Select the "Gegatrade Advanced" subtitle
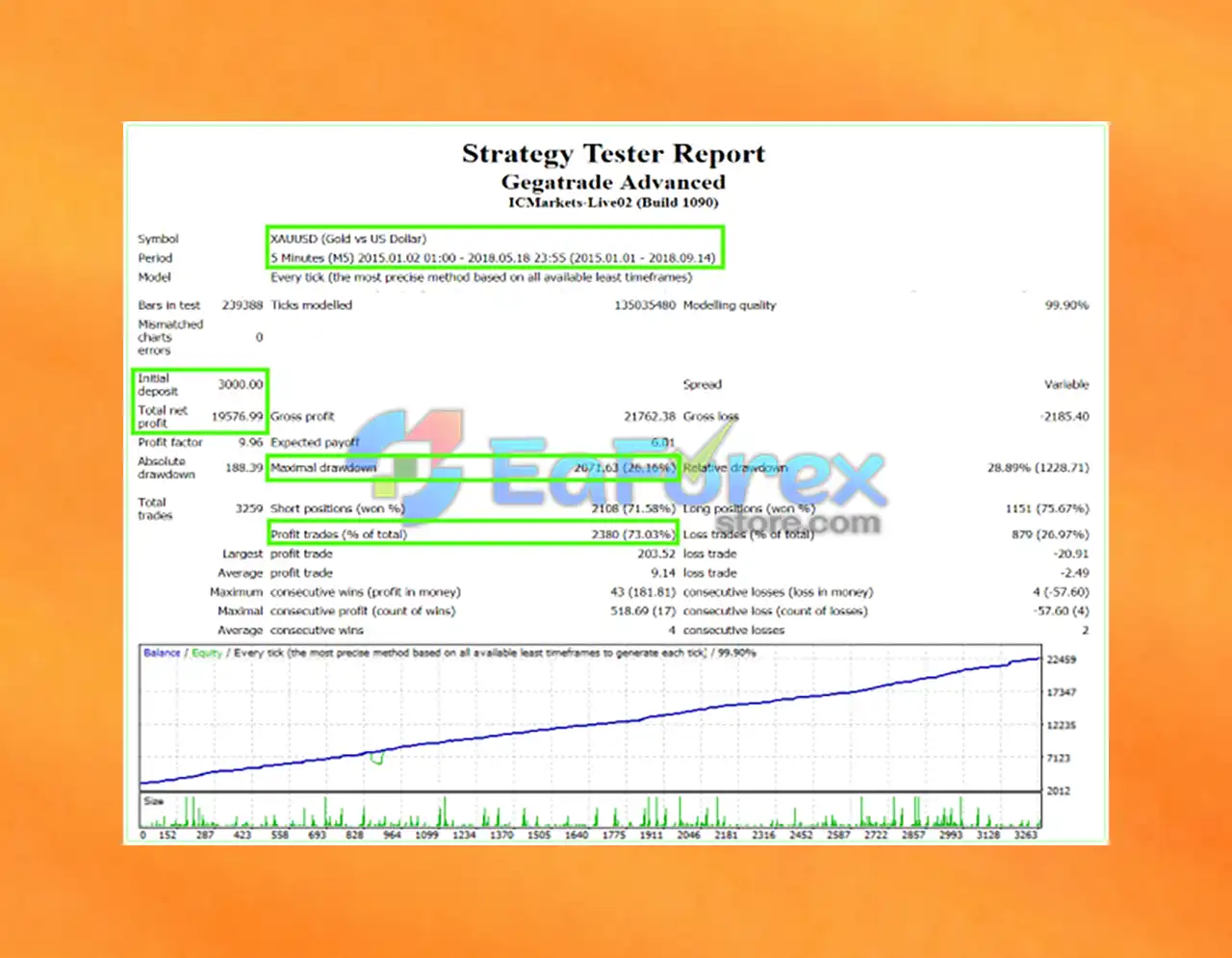Screen dimensions: 1232x958 (x=613, y=182)
